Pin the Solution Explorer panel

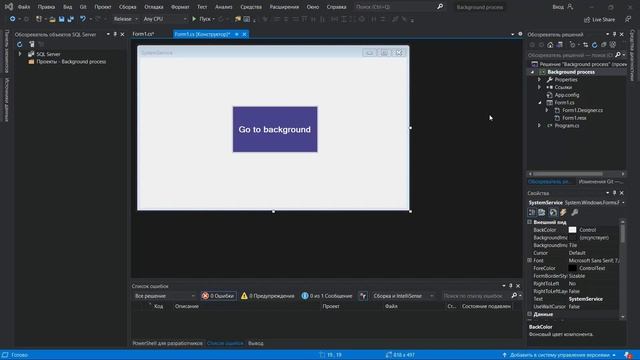(x=615, y=34)
